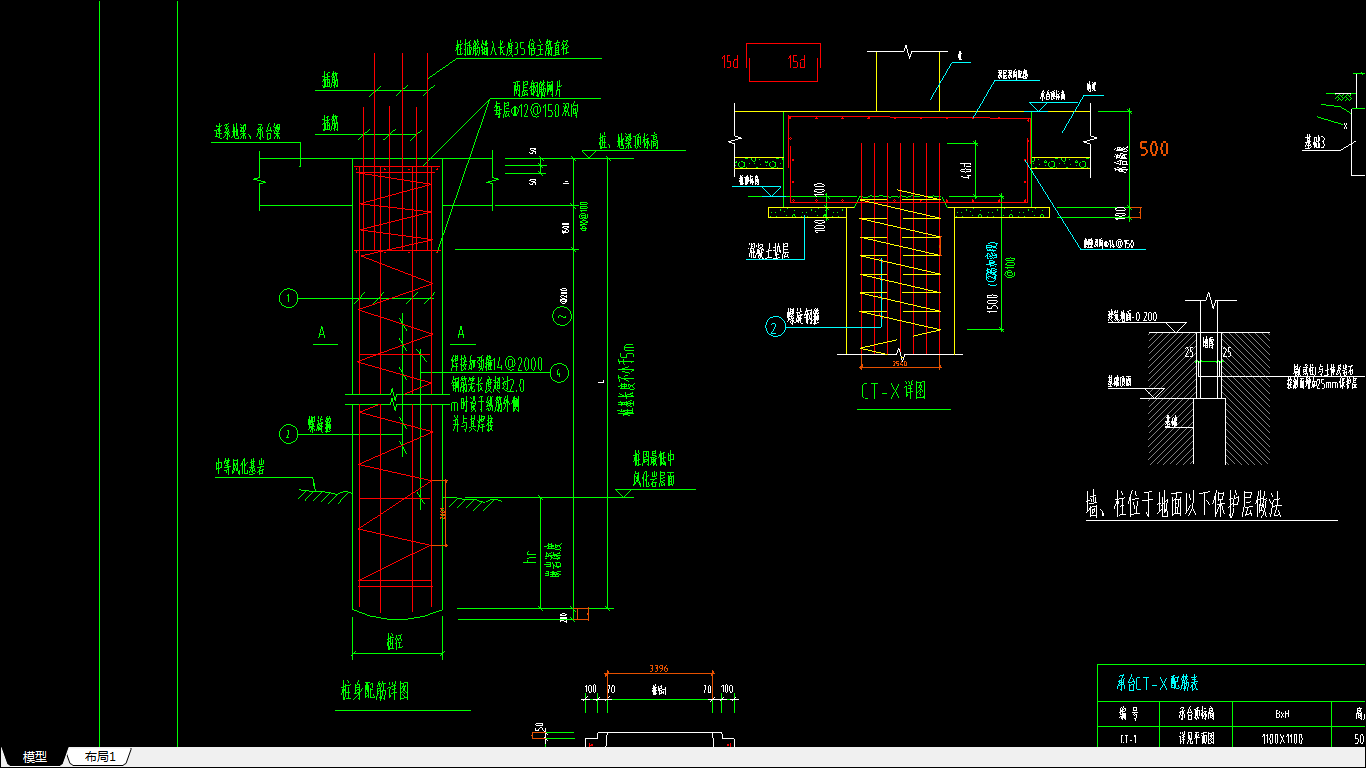Click the right section mark A
Image resolution: width=1366 pixels, height=768 pixels.
[x=461, y=331]
